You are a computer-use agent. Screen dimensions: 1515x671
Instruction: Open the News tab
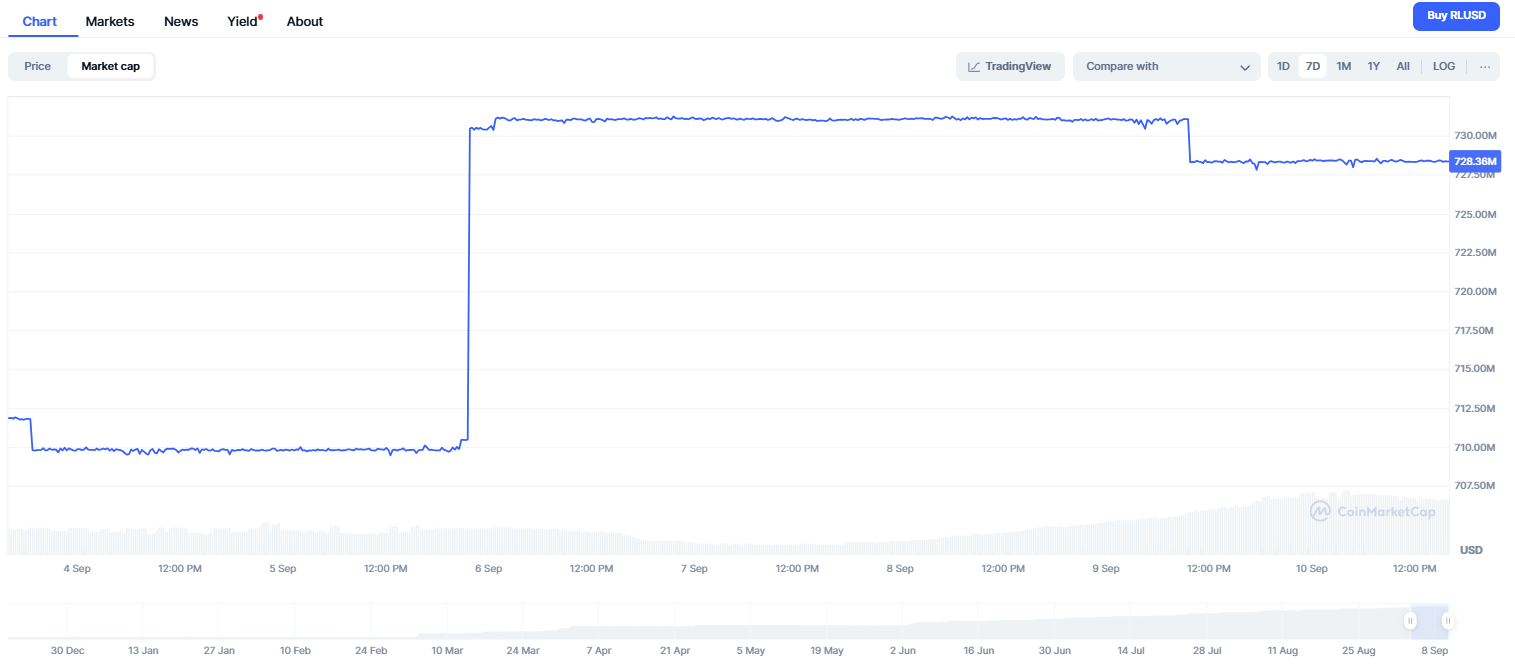click(x=181, y=21)
